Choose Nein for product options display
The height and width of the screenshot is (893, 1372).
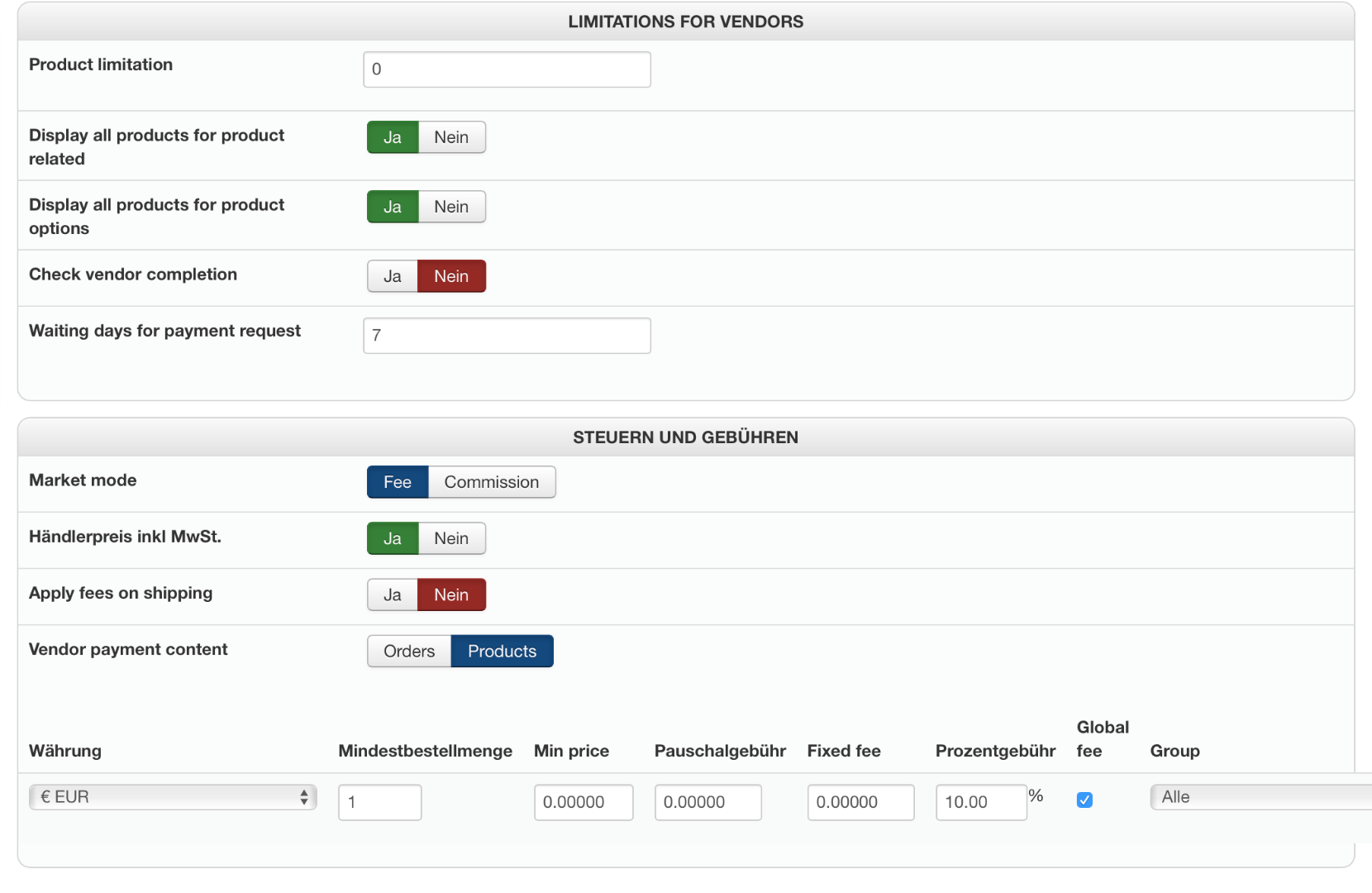[x=451, y=207]
